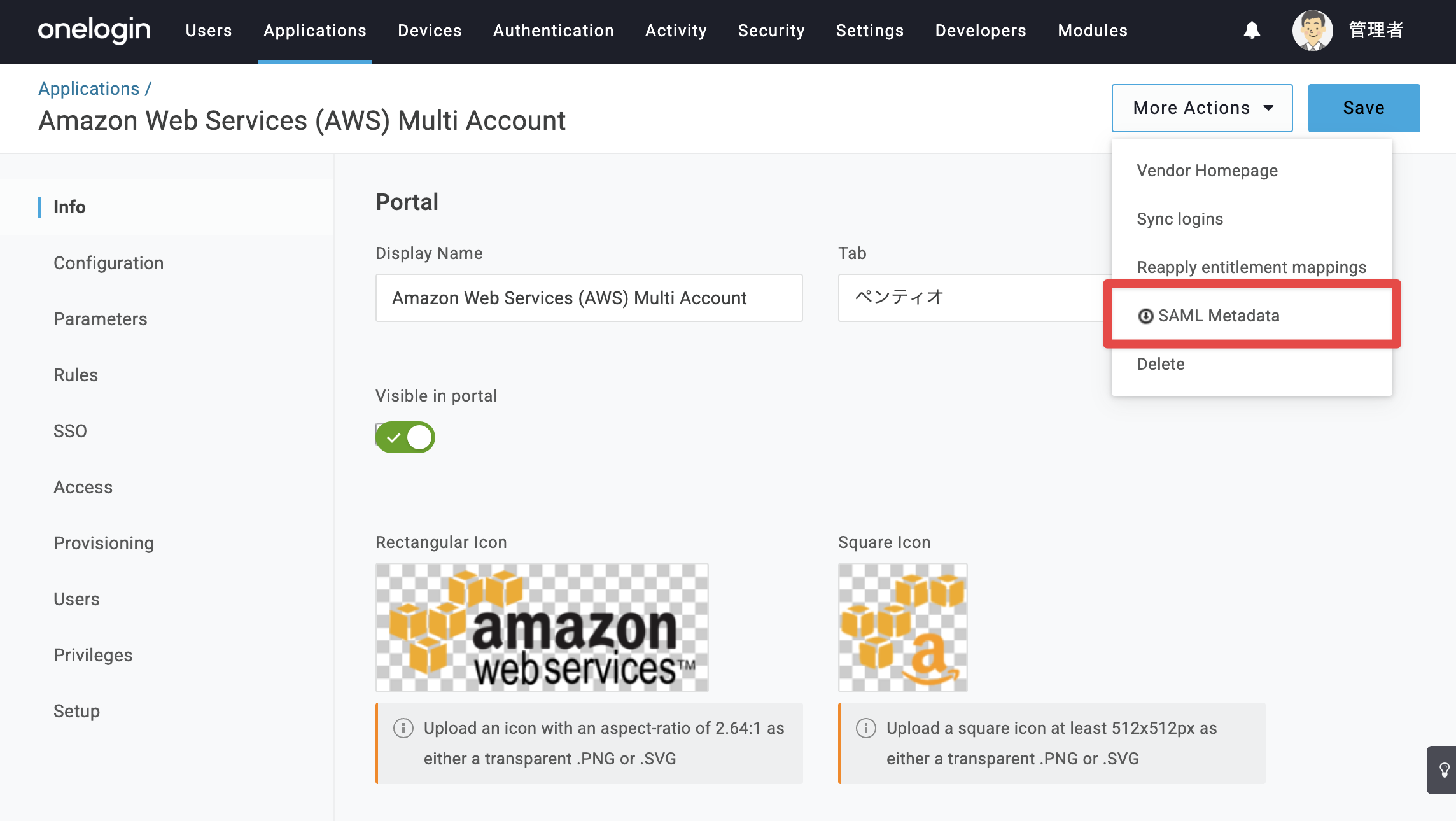Click the square icon info symbol
Viewport: 1456px width, 821px height.
866,727
